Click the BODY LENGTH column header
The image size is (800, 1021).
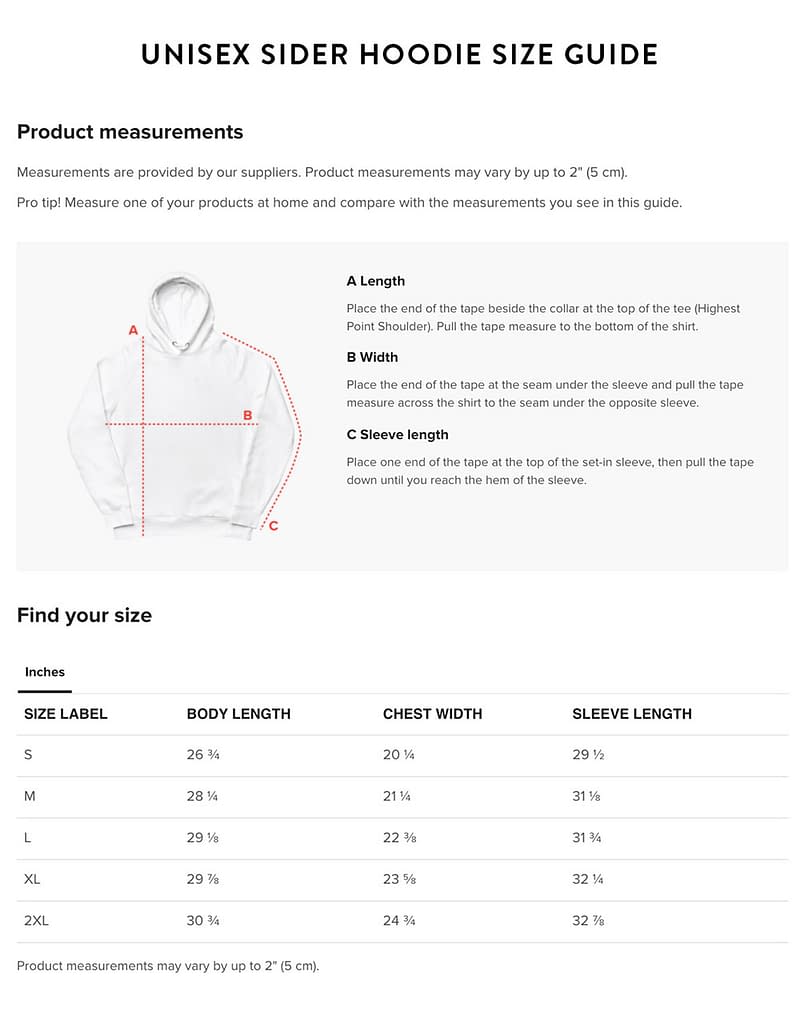238,714
